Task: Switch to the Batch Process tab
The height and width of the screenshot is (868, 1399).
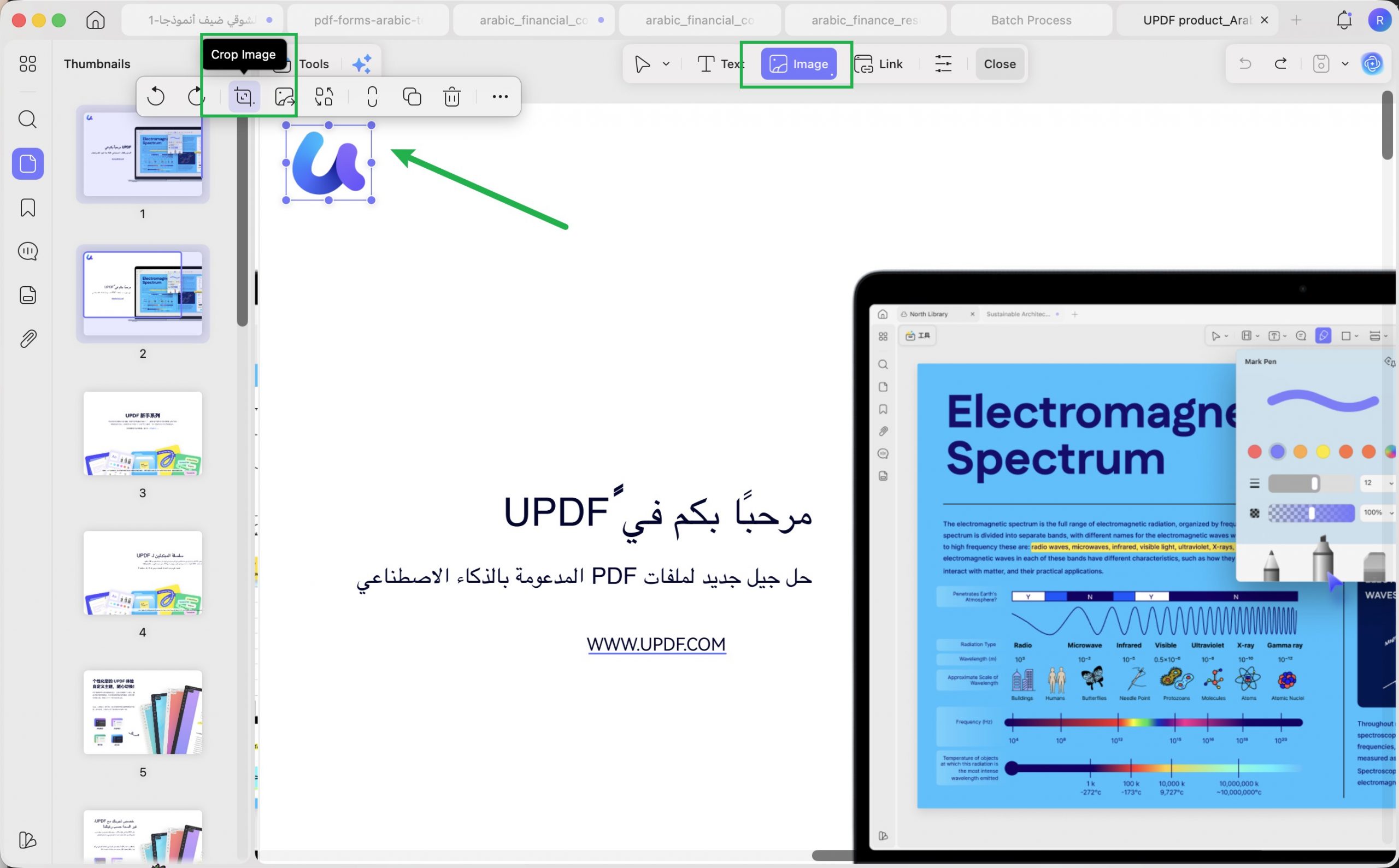Action: coord(1031,20)
